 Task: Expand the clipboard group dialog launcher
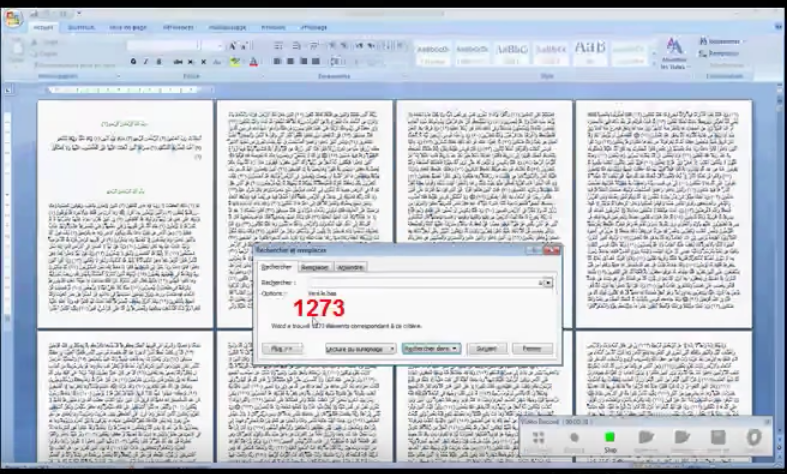tap(118, 76)
